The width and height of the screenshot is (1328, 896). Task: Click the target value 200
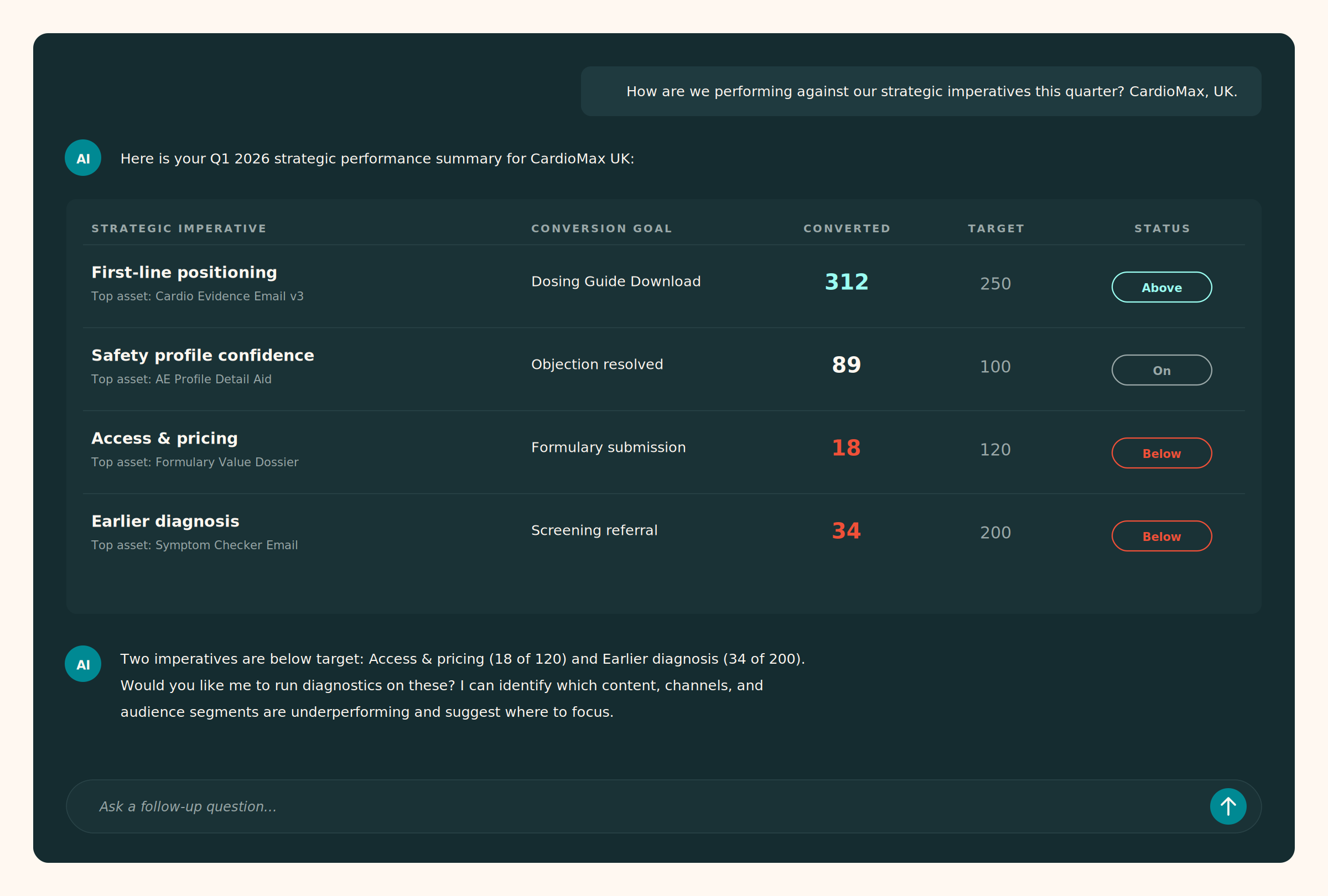(995, 532)
